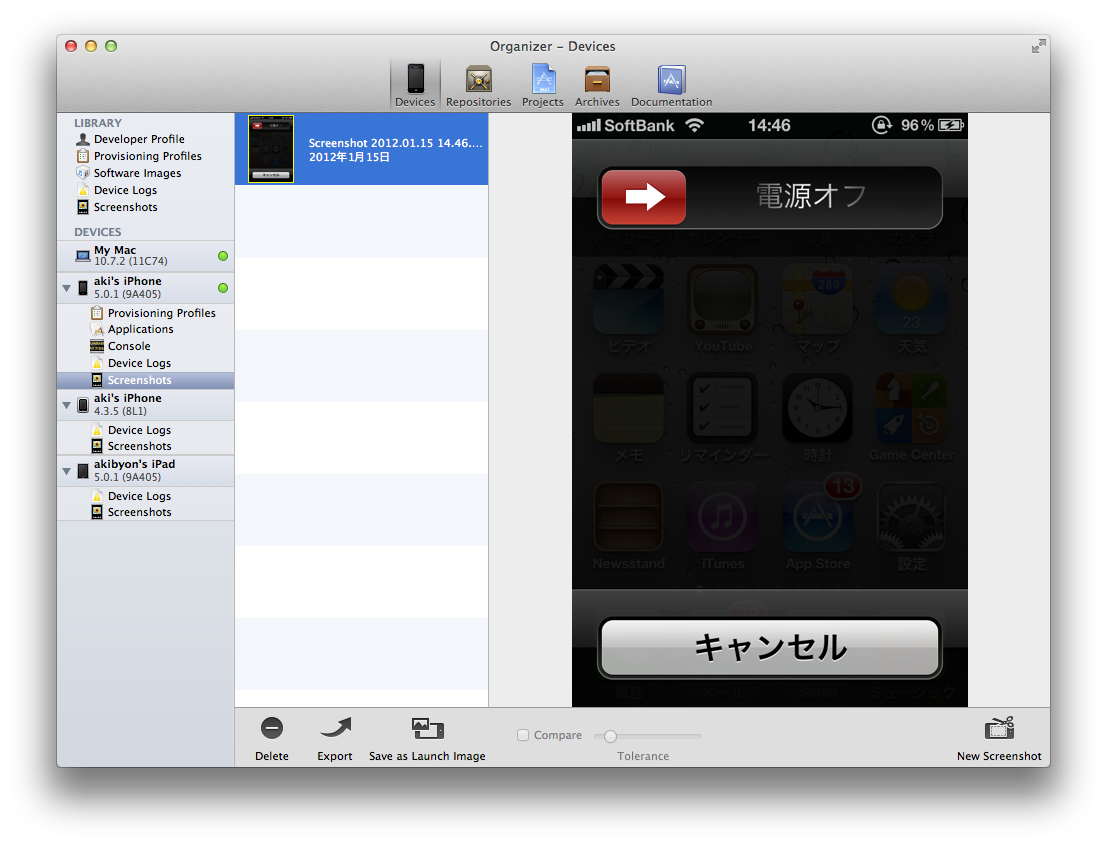Image resolution: width=1107 pixels, height=846 pixels.
Task: Open Console under aki's iPhone
Action: click(129, 346)
